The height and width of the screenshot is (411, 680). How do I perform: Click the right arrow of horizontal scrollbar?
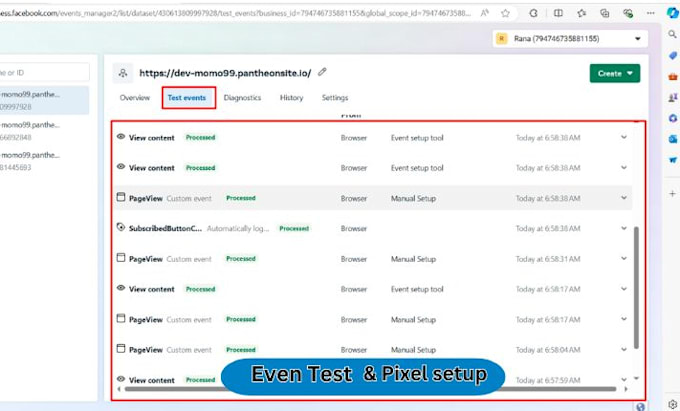tap(626, 389)
